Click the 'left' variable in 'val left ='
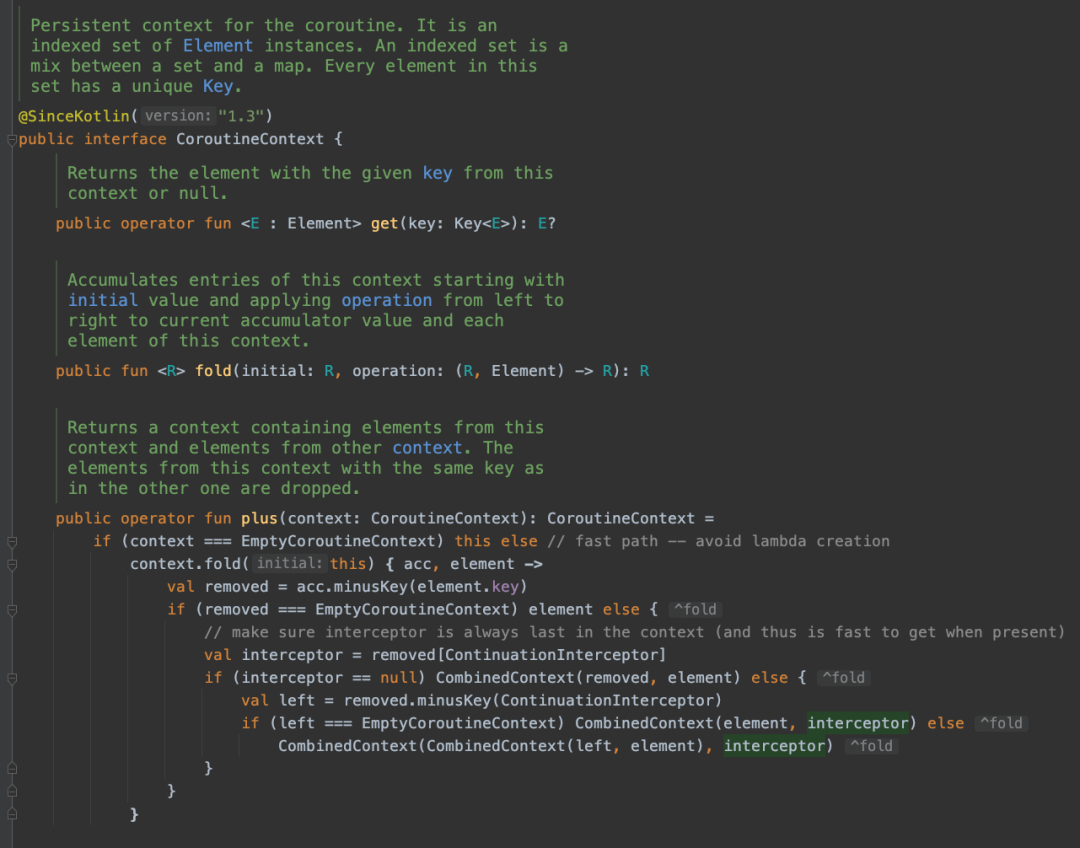Viewport: 1080px width, 848px height. (296, 701)
